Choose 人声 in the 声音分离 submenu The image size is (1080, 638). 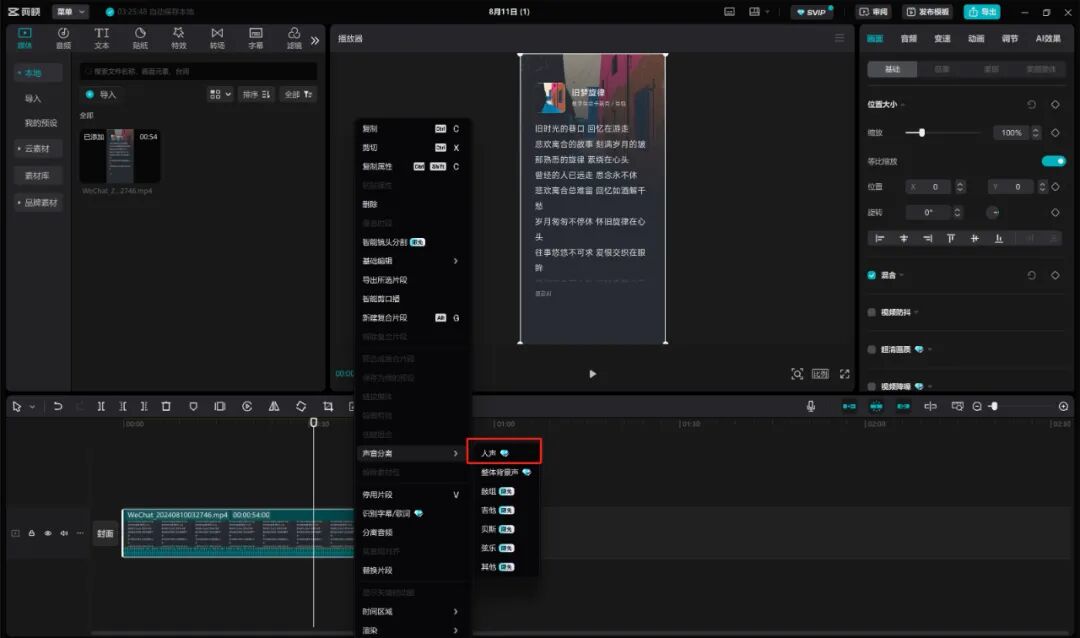click(503, 453)
